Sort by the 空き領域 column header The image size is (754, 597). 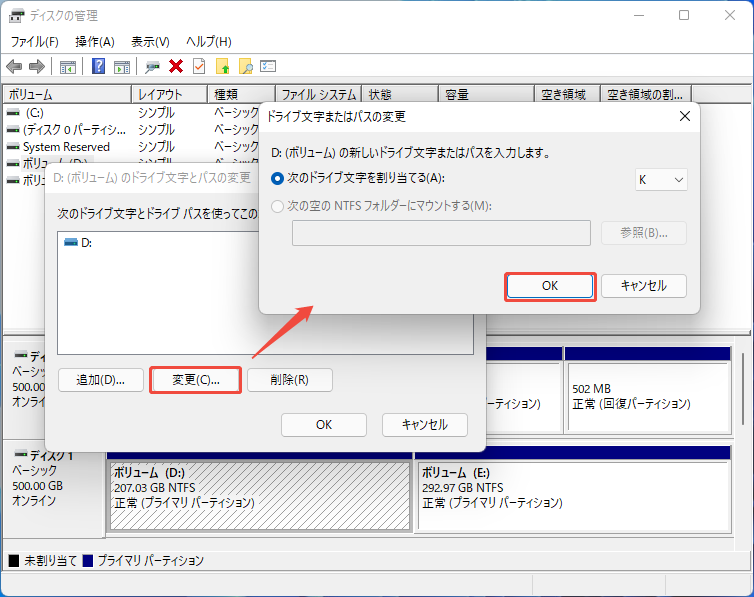567,95
